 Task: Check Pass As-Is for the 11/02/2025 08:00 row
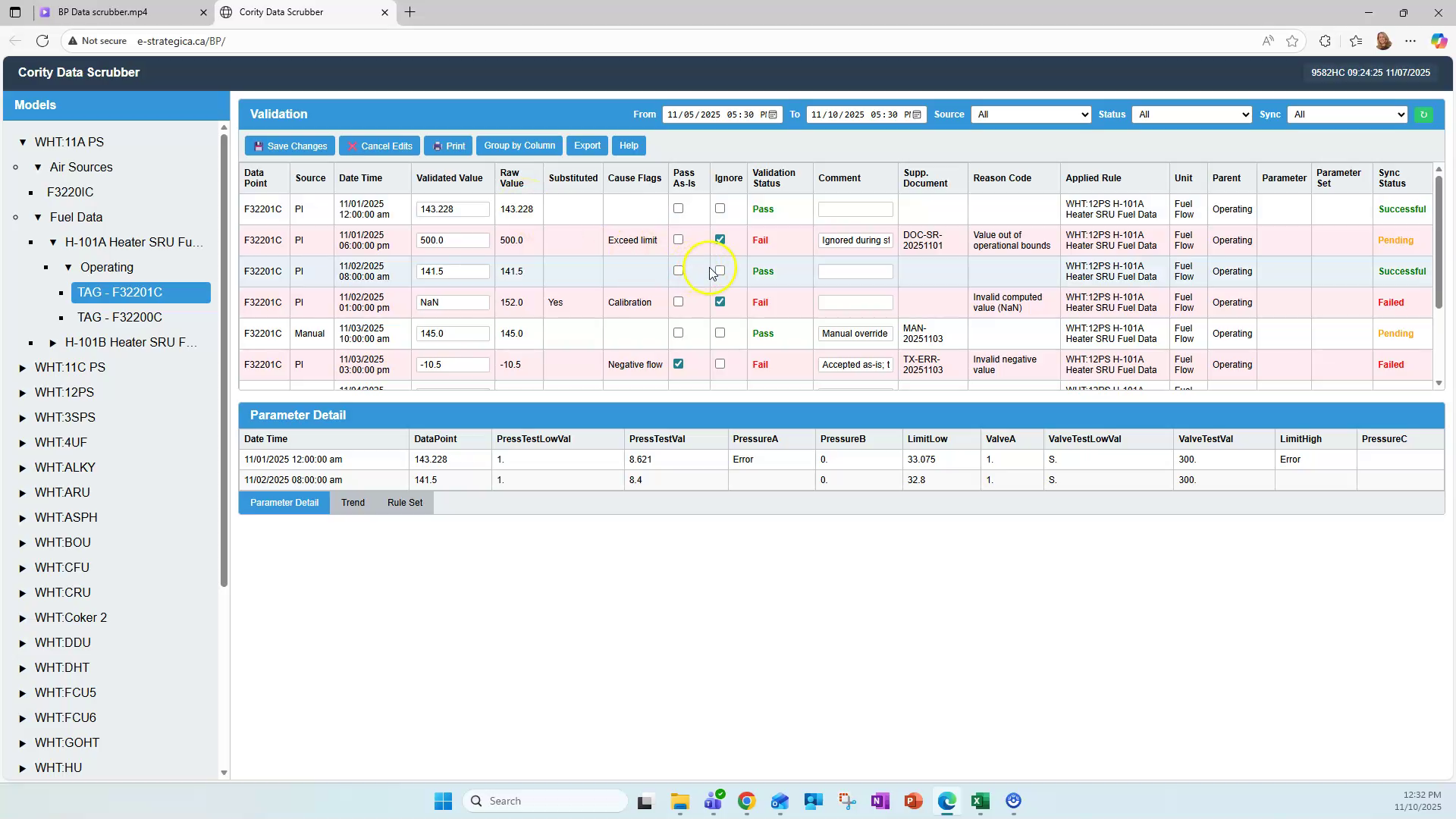tap(678, 270)
